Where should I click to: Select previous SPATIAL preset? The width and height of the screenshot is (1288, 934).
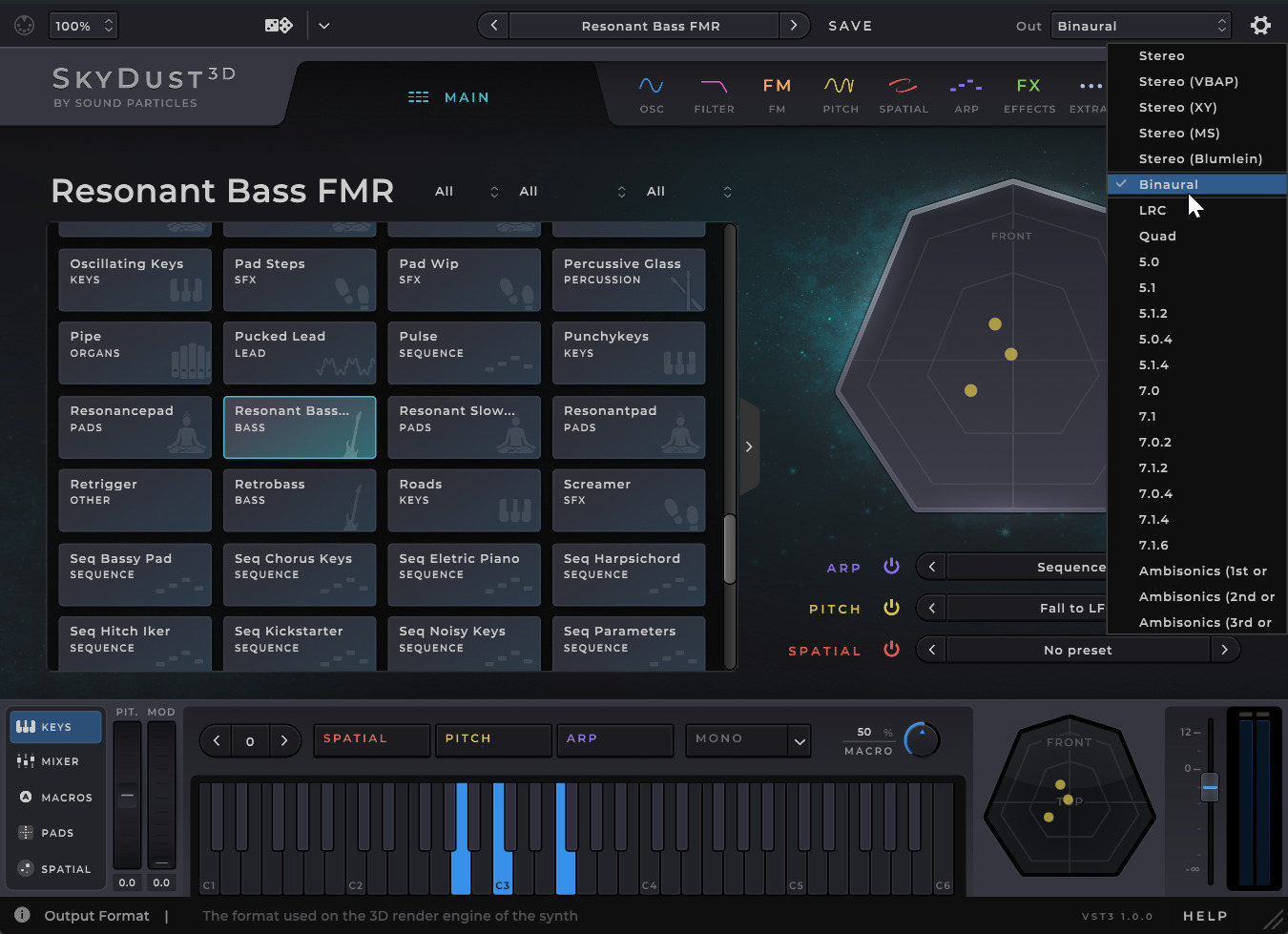[x=932, y=650]
